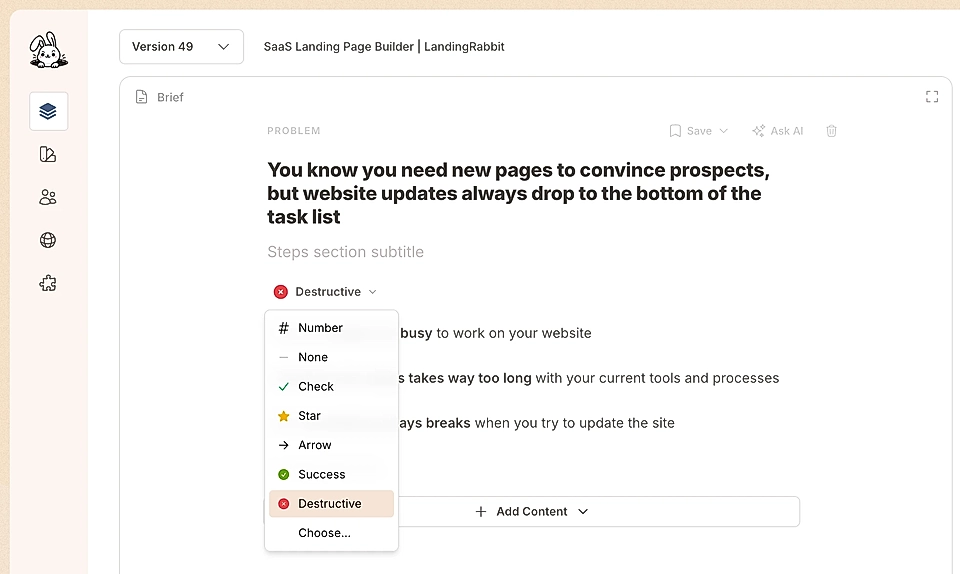Open the Version 49 dropdown

[181, 47]
